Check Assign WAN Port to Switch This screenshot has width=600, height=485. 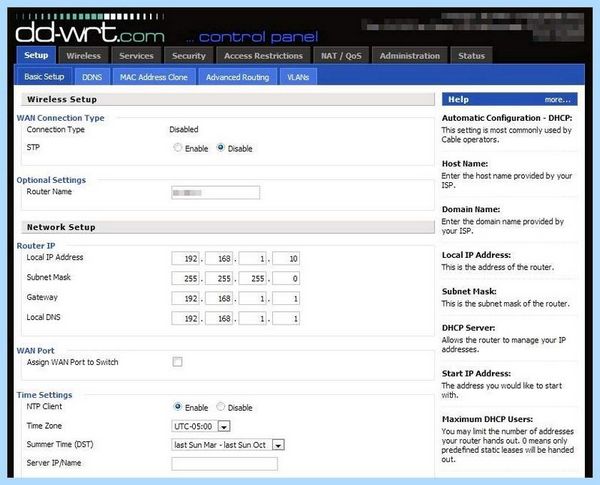(178, 361)
